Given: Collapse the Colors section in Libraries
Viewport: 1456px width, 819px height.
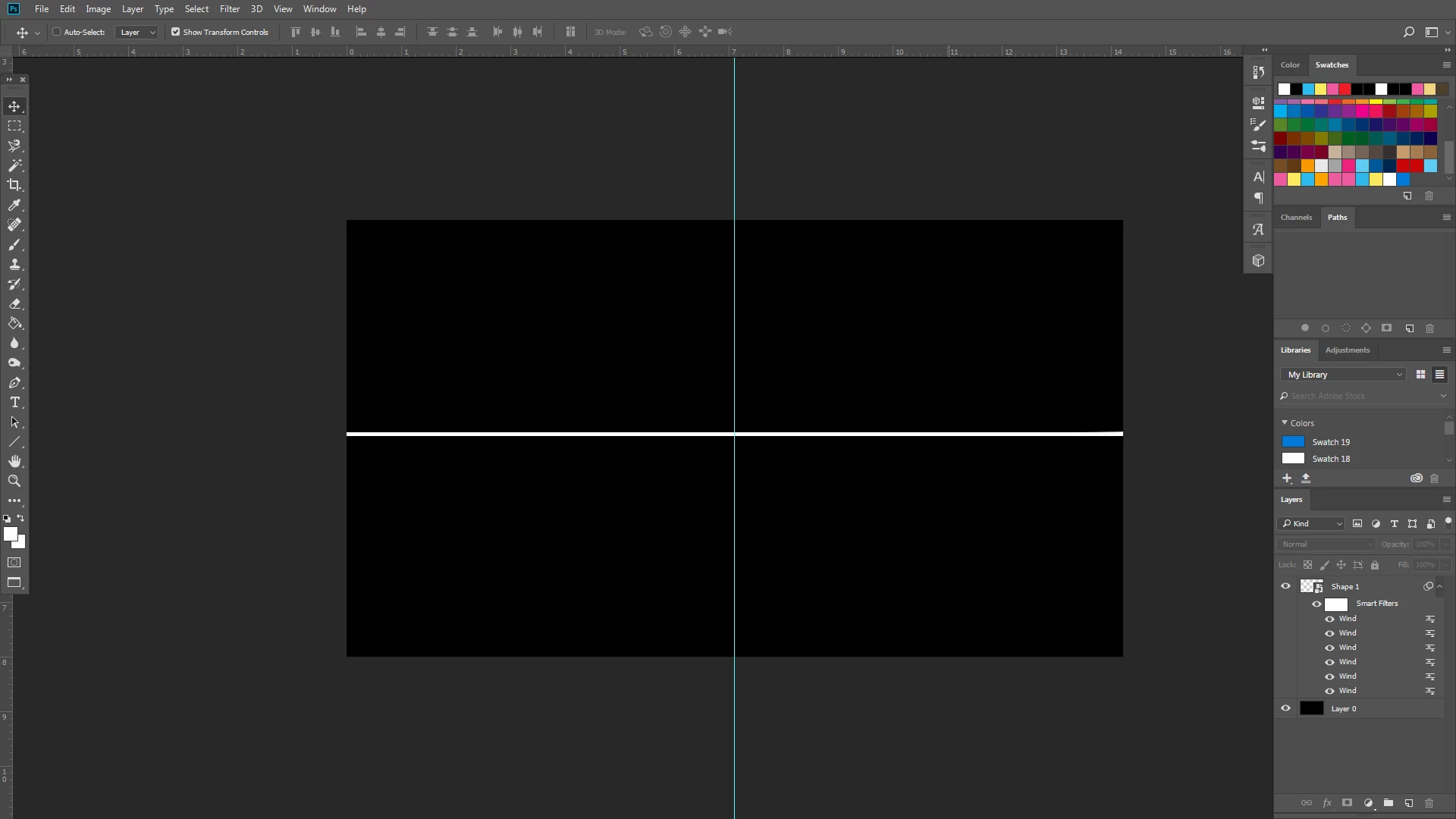Looking at the screenshot, I should [1285, 422].
